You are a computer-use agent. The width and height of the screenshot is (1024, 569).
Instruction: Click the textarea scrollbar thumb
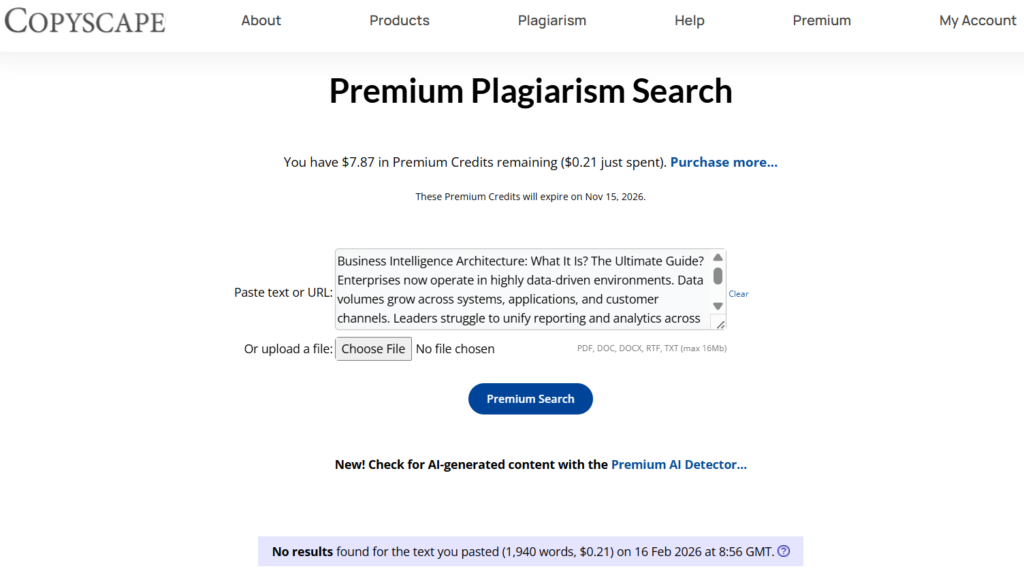[718, 276]
